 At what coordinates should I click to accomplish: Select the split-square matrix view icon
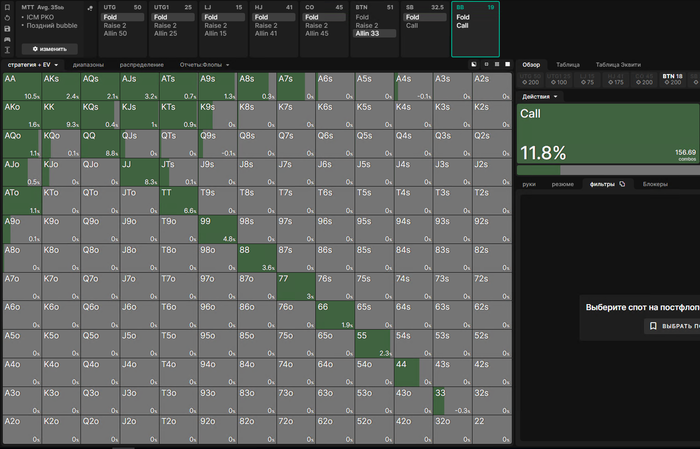pos(474,65)
